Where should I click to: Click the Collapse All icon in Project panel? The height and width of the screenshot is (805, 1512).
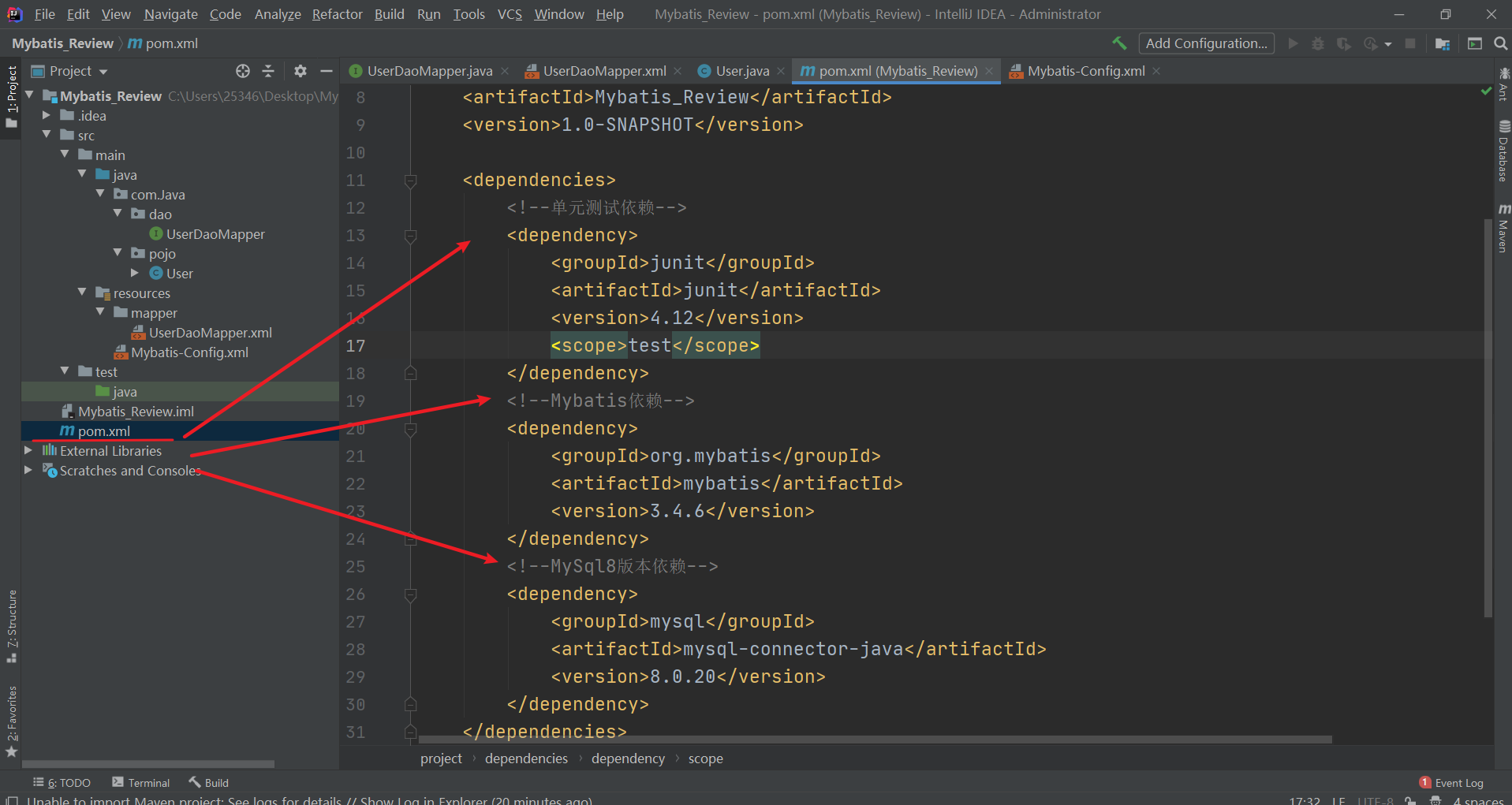pos(268,71)
